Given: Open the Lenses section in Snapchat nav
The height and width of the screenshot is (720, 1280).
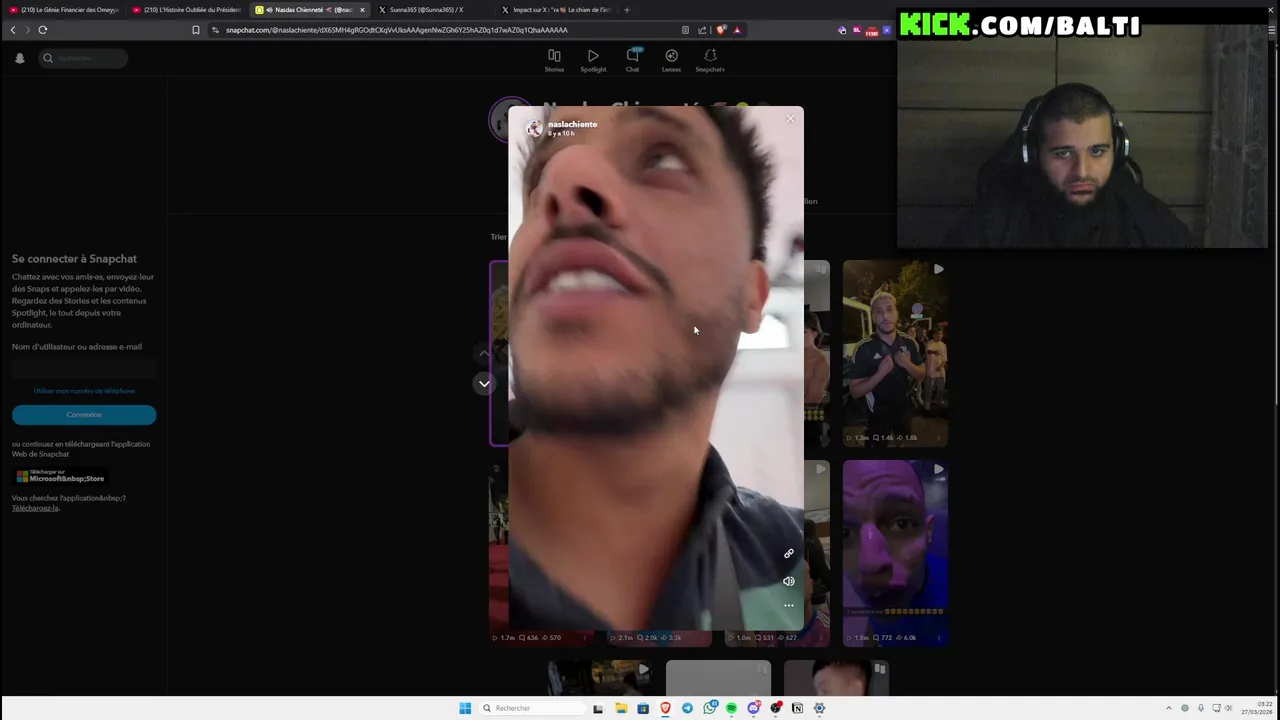Looking at the screenshot, I should pos(671,60).
